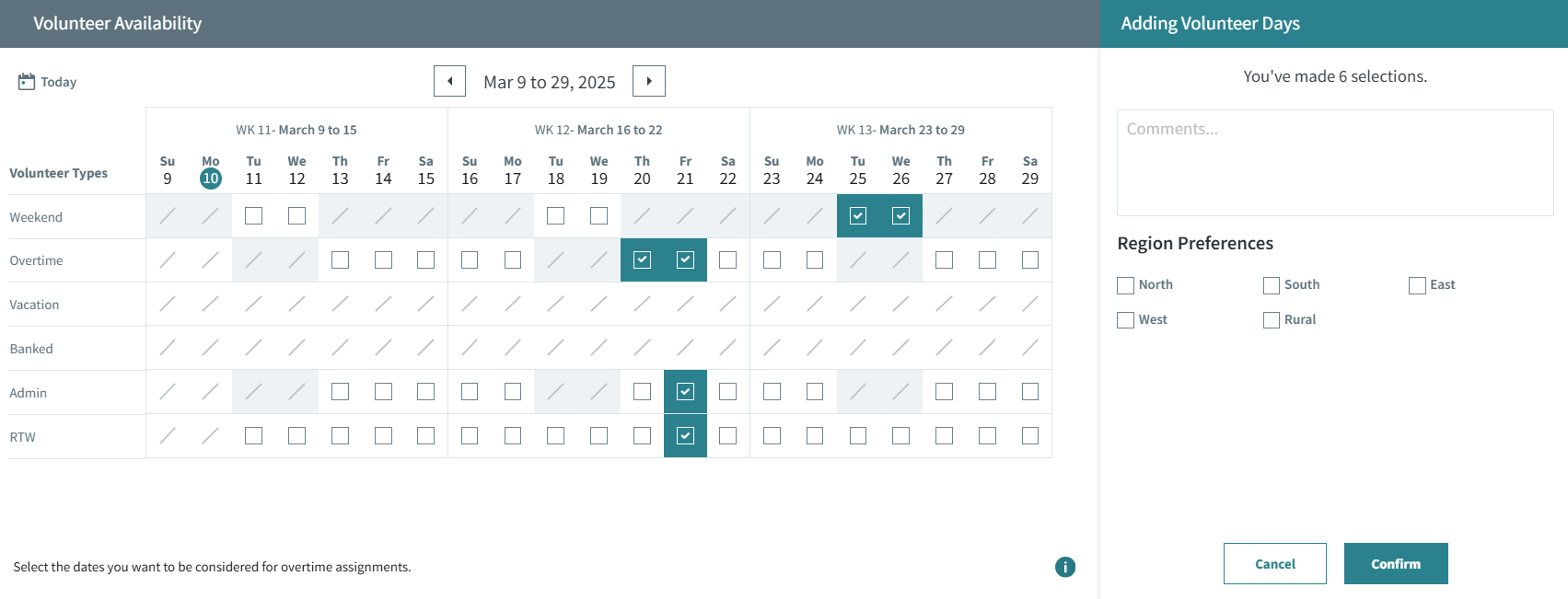Check Overtime on Saturday March 29
This screenshot has width=1568, height=599.
click(1030, 260)
